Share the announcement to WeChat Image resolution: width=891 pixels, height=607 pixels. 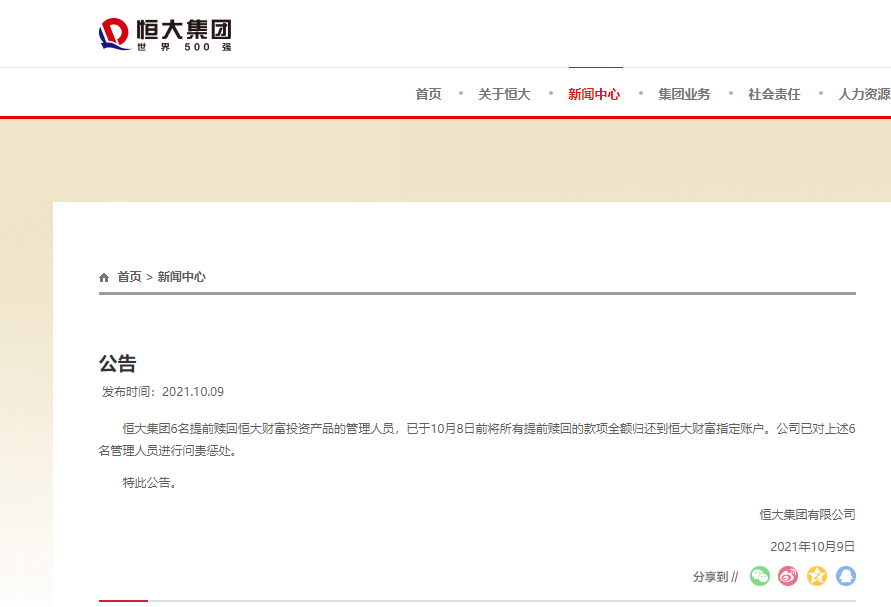point(760,576)
